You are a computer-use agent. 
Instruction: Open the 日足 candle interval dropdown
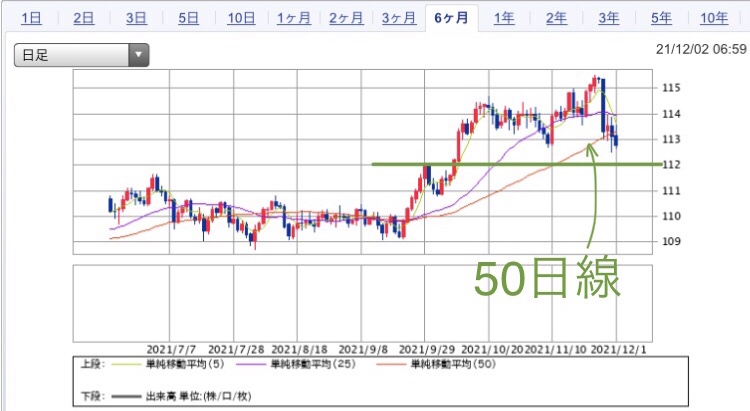pos(81,55)
